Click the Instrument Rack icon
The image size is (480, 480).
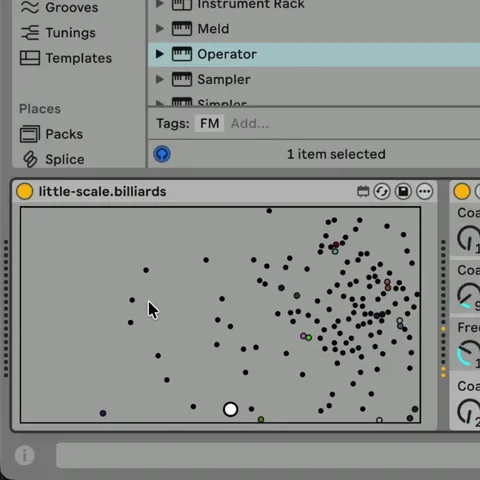point(182,5)
